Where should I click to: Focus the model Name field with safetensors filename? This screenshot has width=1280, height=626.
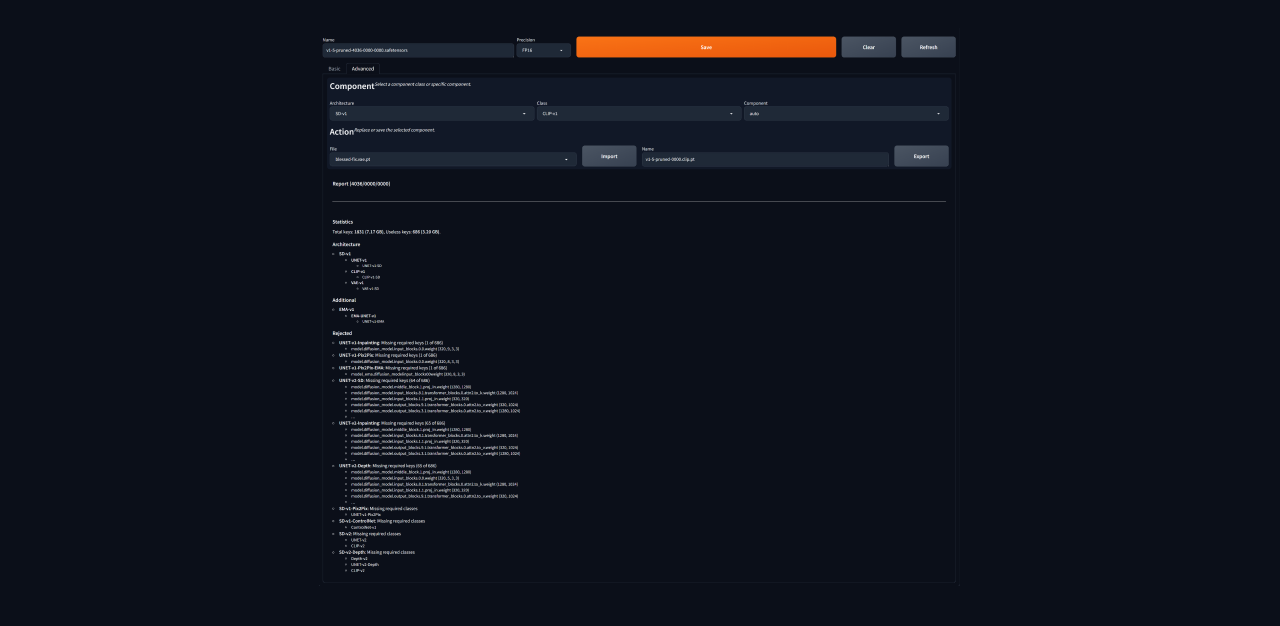pos(418,50)
